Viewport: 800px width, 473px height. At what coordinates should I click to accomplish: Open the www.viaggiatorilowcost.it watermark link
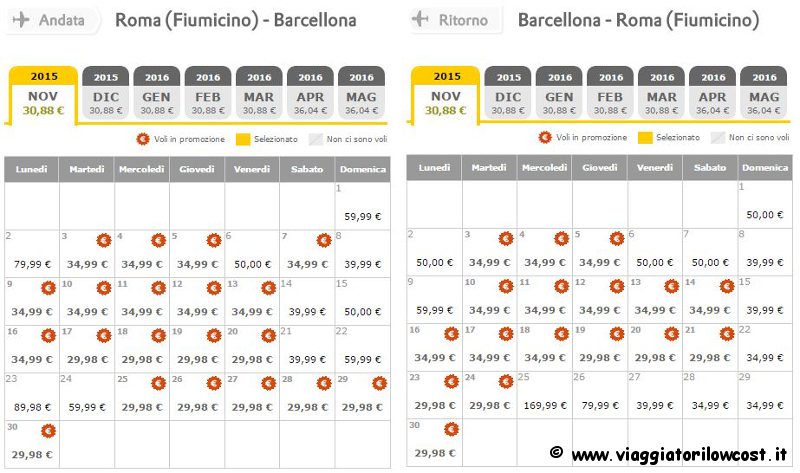pos(679,454)
